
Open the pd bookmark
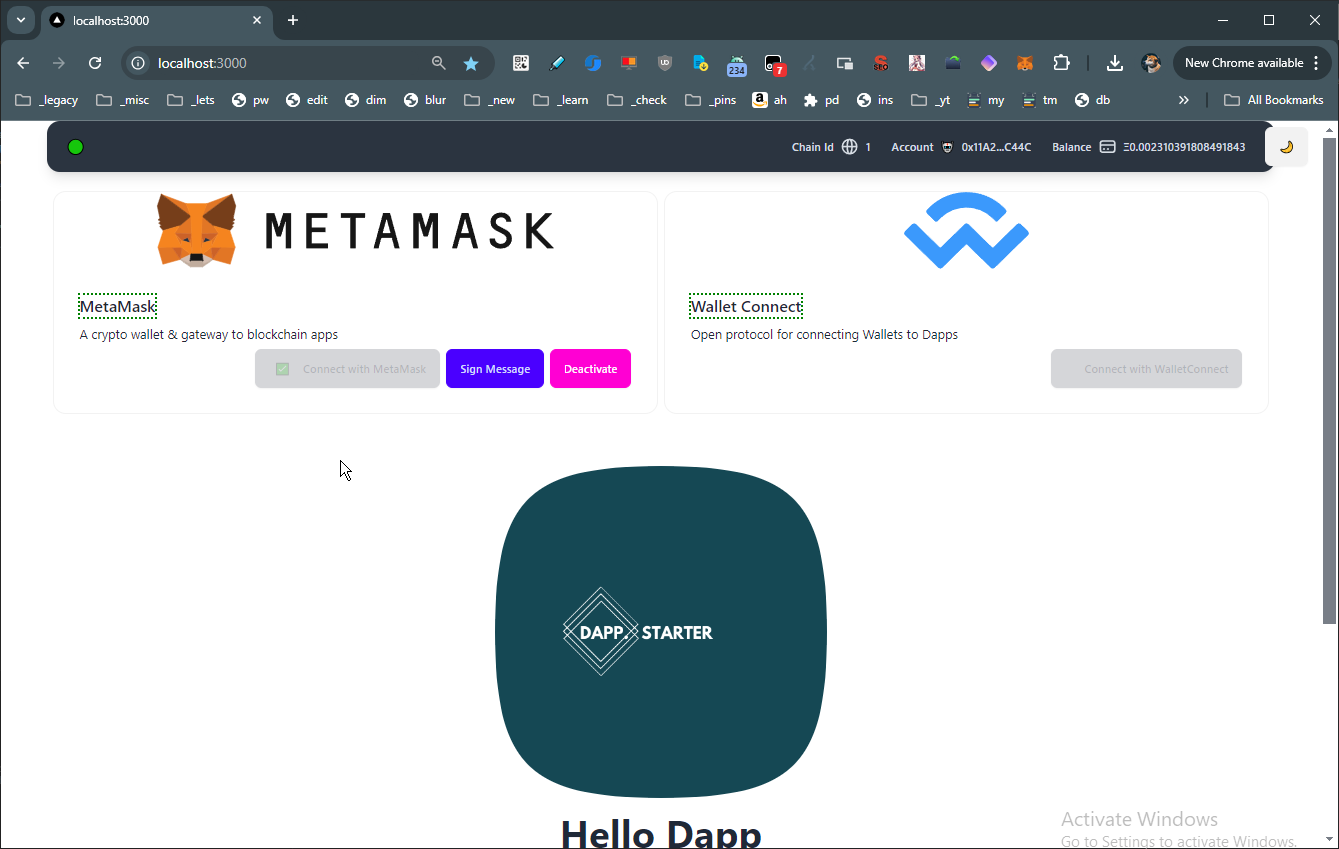(x=822, y=100)
